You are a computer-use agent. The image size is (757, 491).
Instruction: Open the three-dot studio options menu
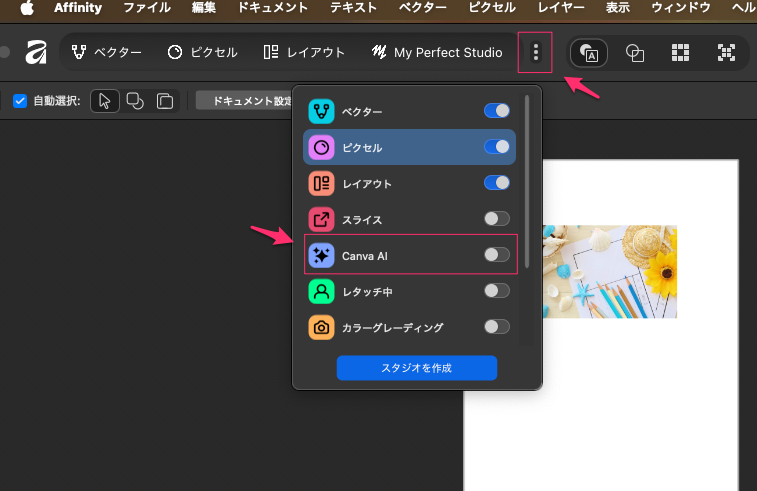pyautogui.click(x=535, y=52)
